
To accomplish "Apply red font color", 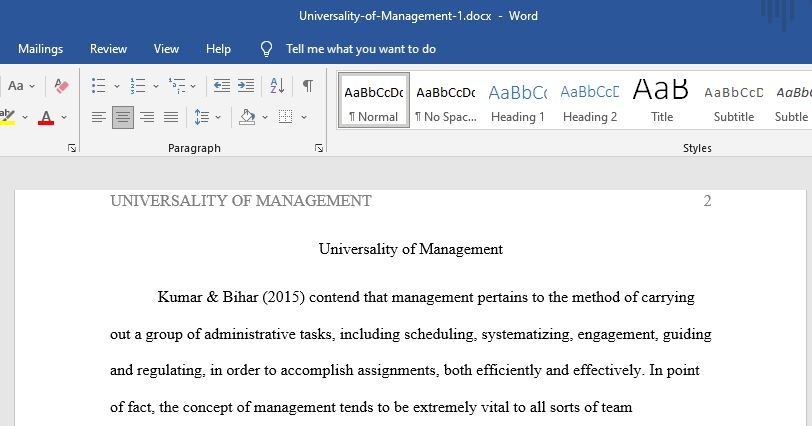I will point(46,117).
